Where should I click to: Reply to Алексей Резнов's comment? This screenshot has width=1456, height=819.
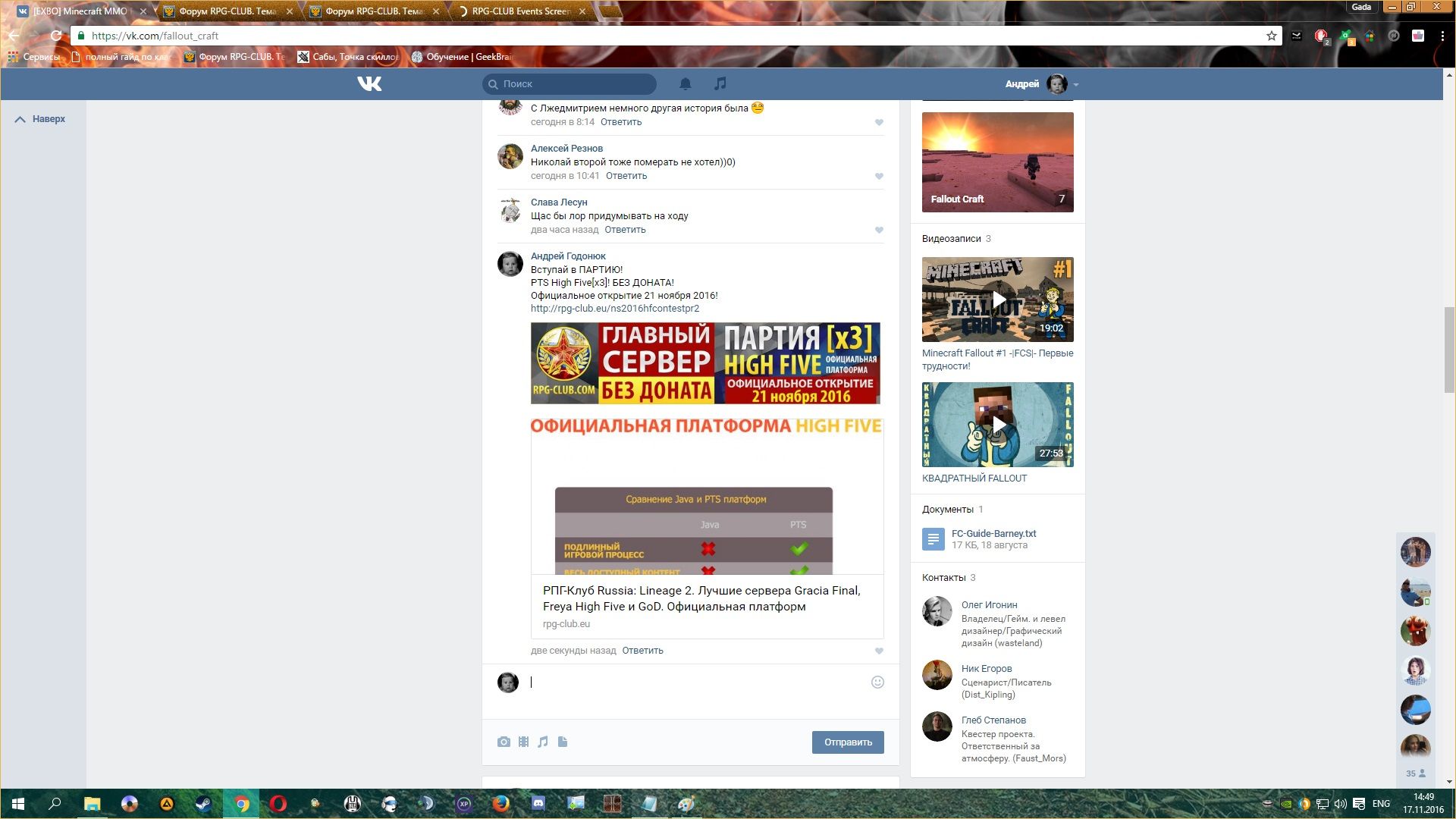[x=626, y=176]
